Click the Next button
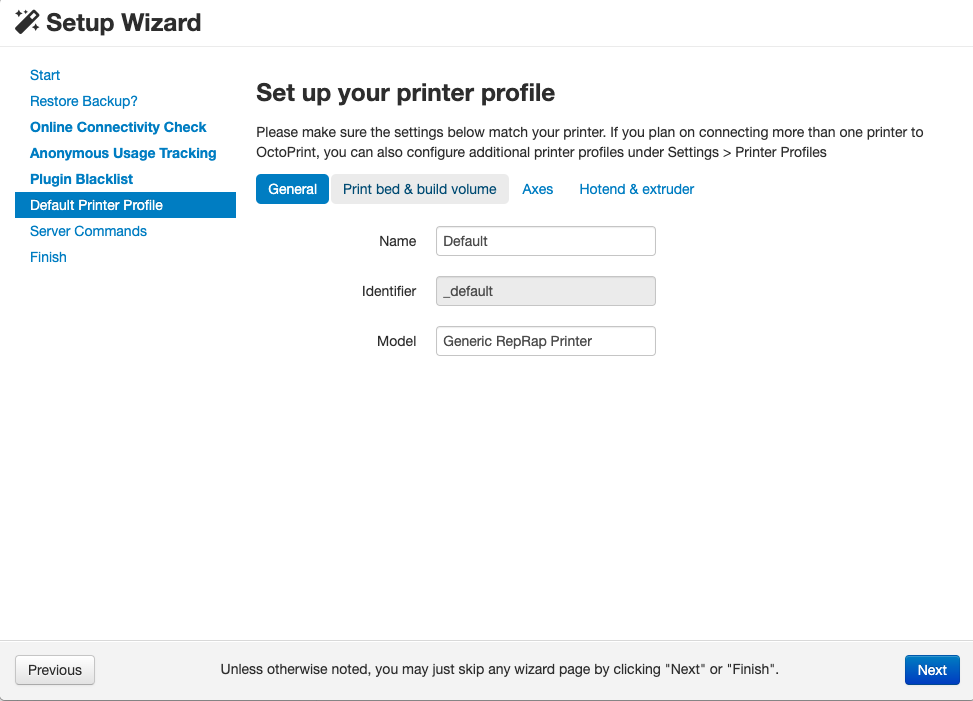 pos(932,670)
